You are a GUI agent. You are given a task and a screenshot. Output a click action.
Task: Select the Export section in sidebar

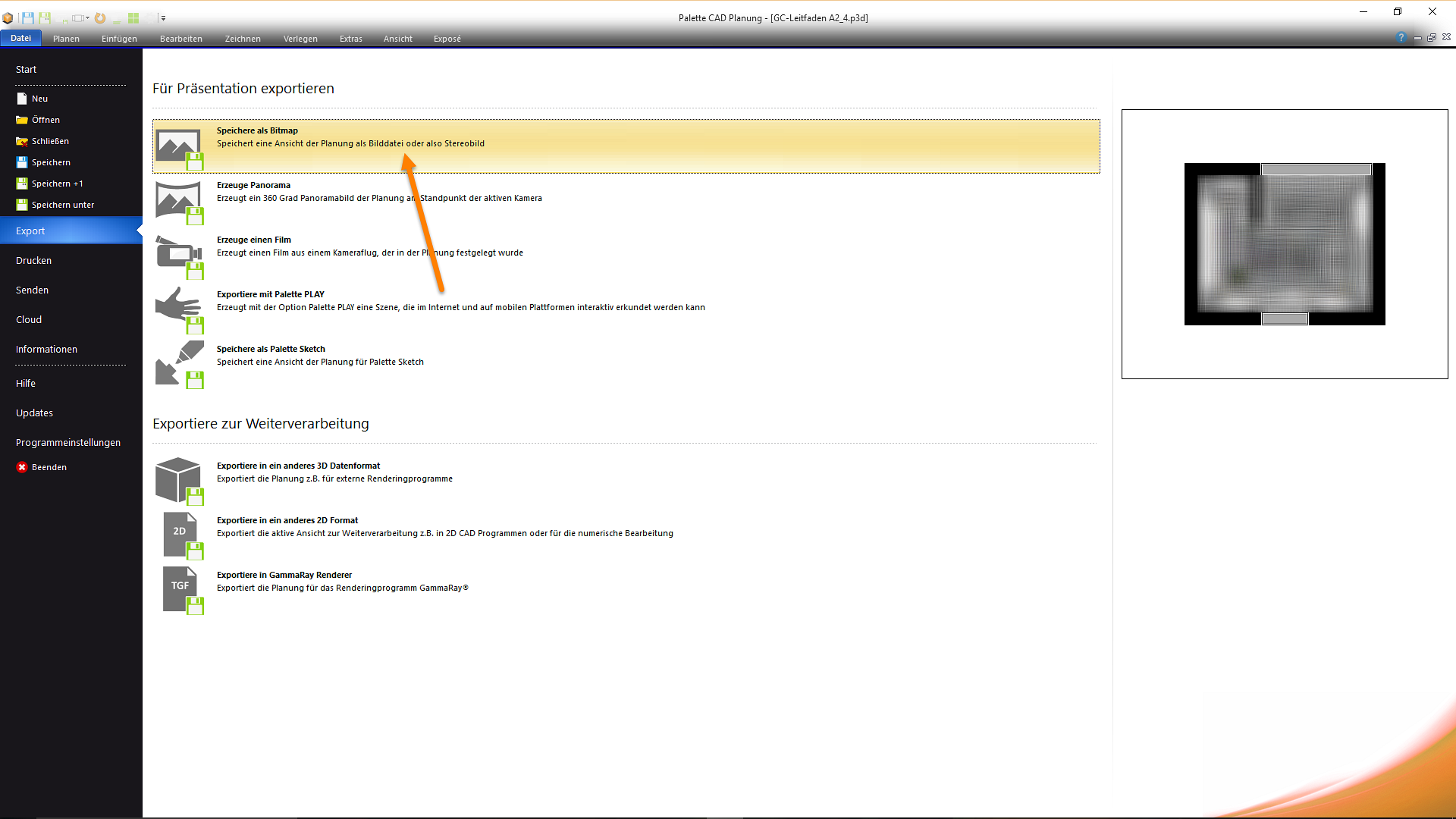coord(71,231)
